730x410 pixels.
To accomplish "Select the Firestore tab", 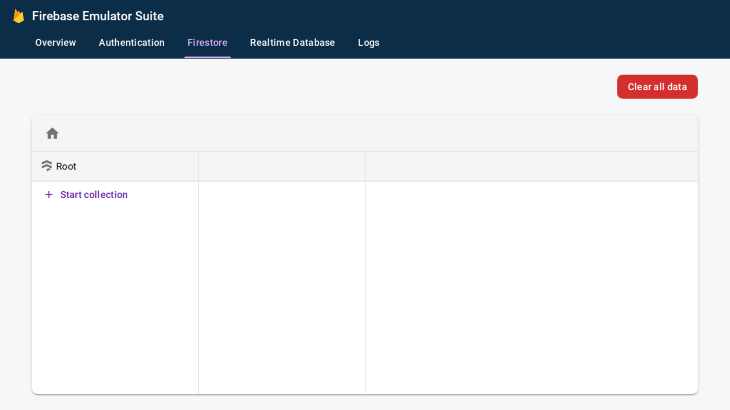I will (x=207, y=43).
